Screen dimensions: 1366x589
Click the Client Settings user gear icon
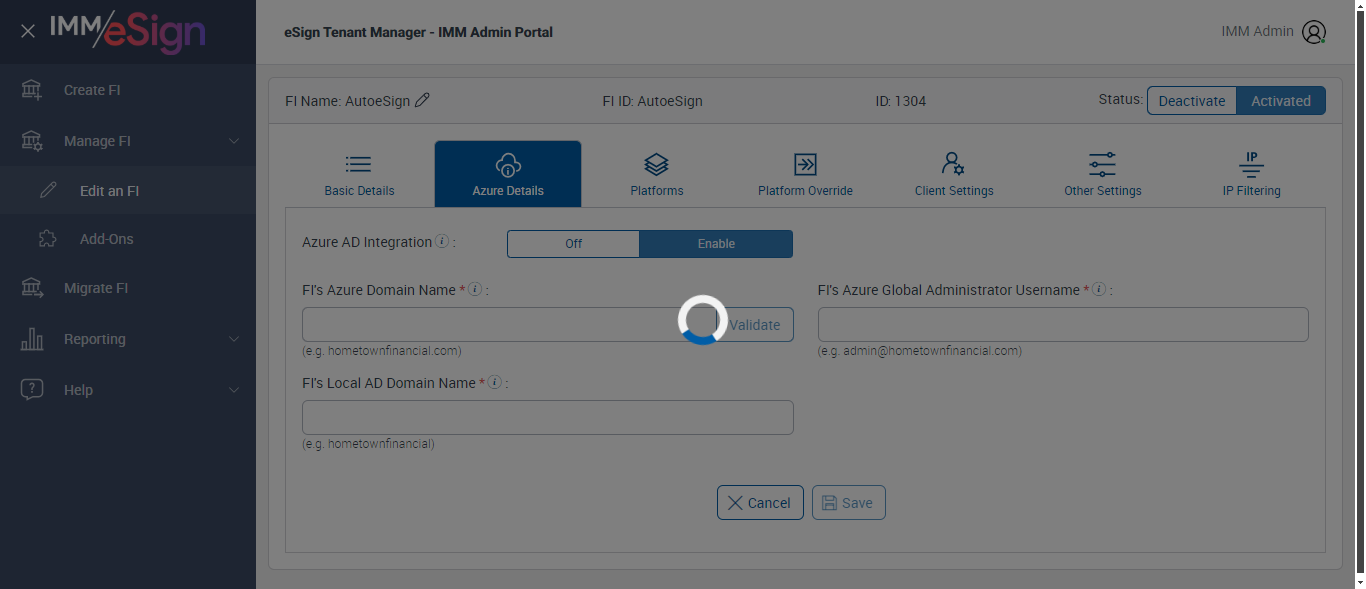[x=953, y=164]
